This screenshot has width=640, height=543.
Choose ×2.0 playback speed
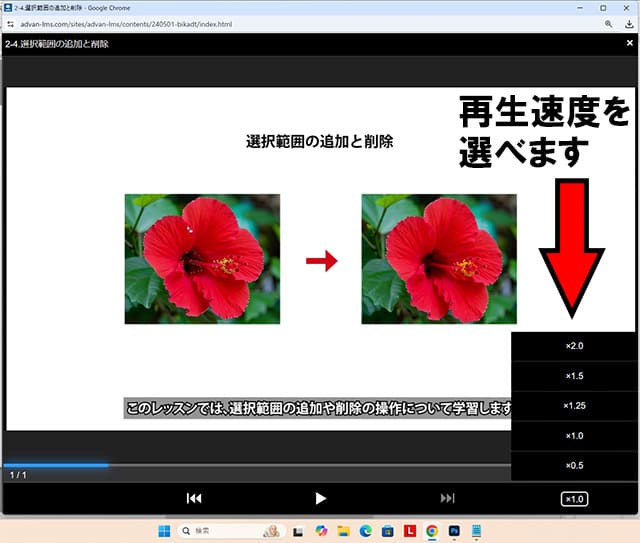(574, 346)
